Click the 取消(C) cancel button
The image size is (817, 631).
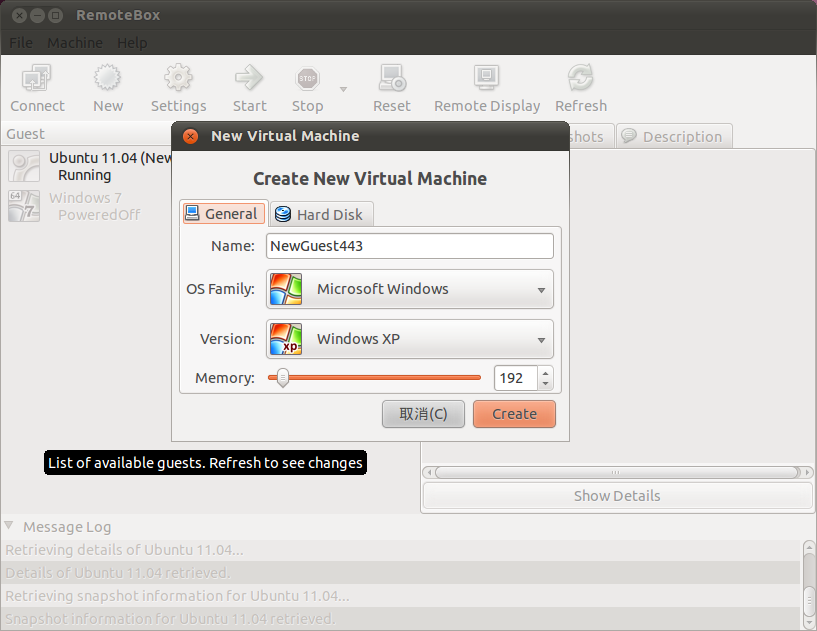[423, 414]
